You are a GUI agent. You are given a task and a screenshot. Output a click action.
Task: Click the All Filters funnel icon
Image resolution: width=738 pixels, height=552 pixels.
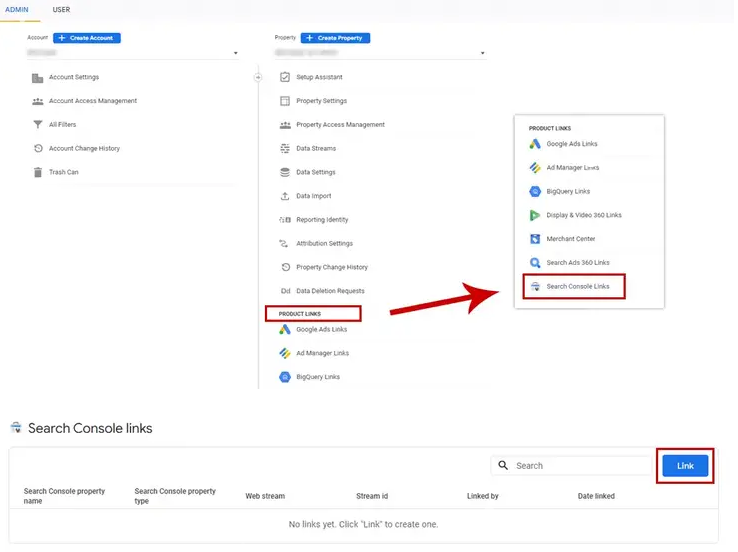coord(38,125)
